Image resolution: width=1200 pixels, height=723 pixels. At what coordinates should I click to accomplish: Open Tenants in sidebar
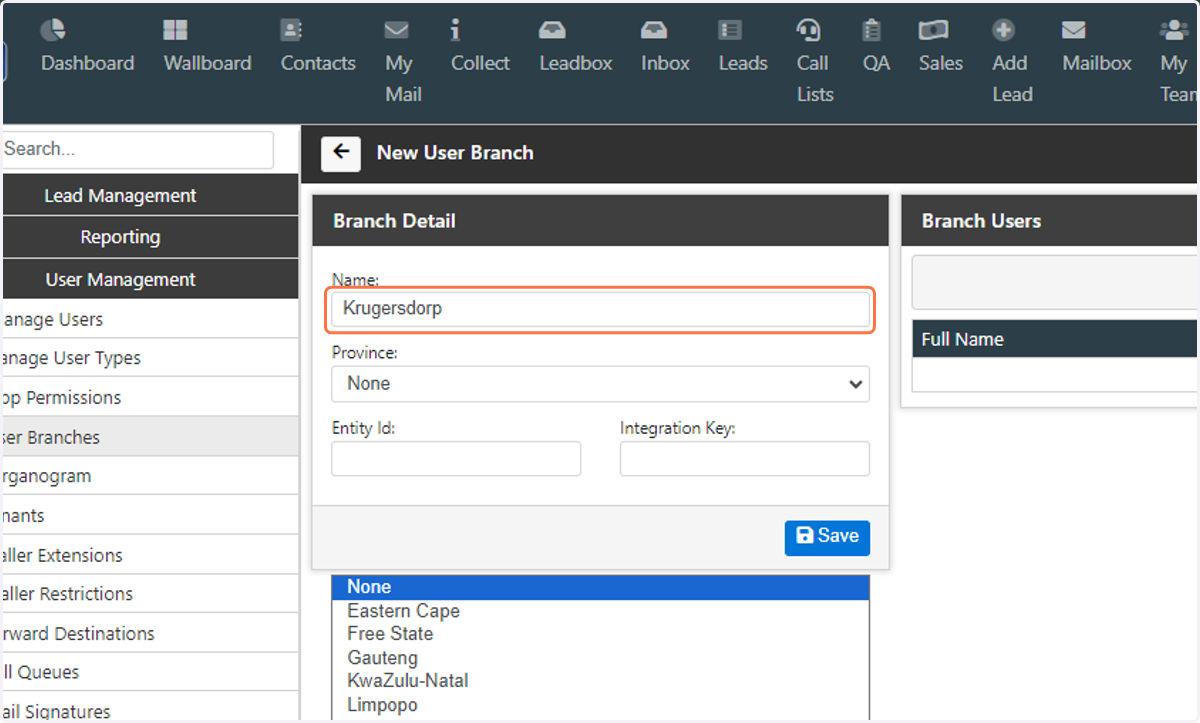coord(150,516)
